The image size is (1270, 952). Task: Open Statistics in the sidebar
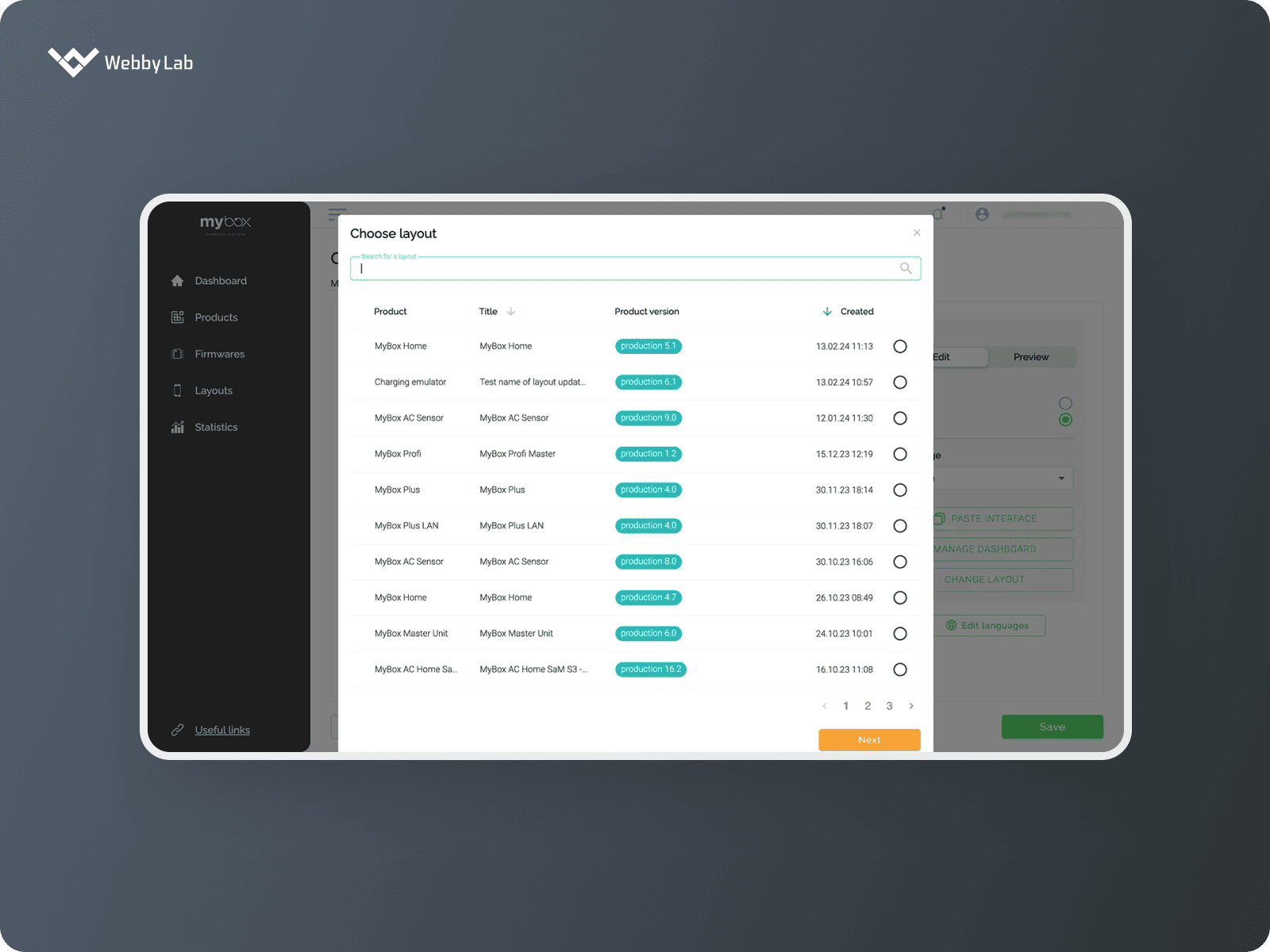(x=216, y=427)
